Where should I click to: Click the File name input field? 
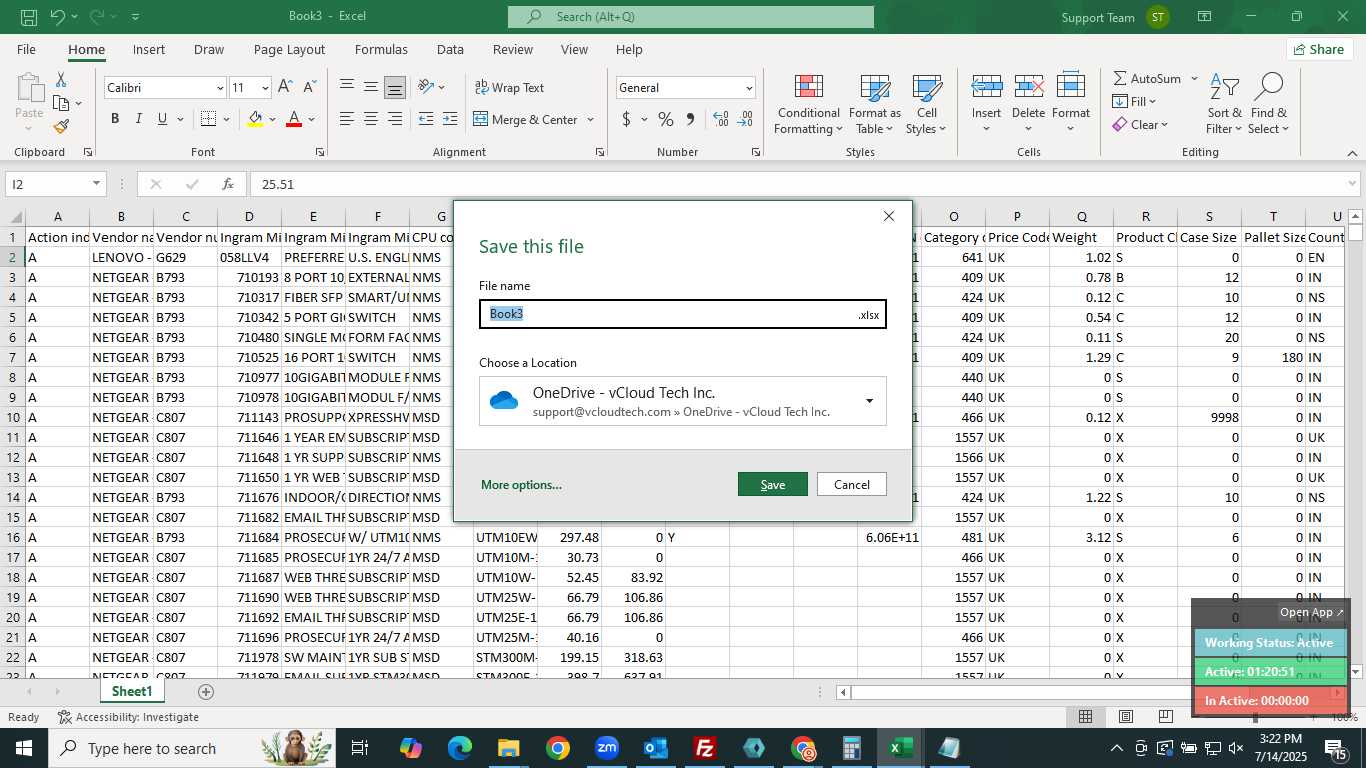click(x=683, y=314)
